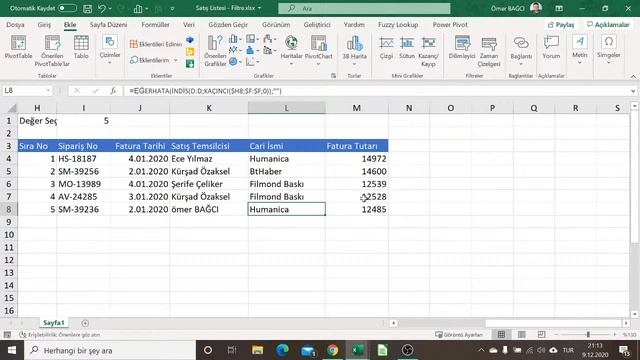Insert a Tablo from the ribbon
The width and height of the screenshot is (640, 360).
(x=81, y=47)
